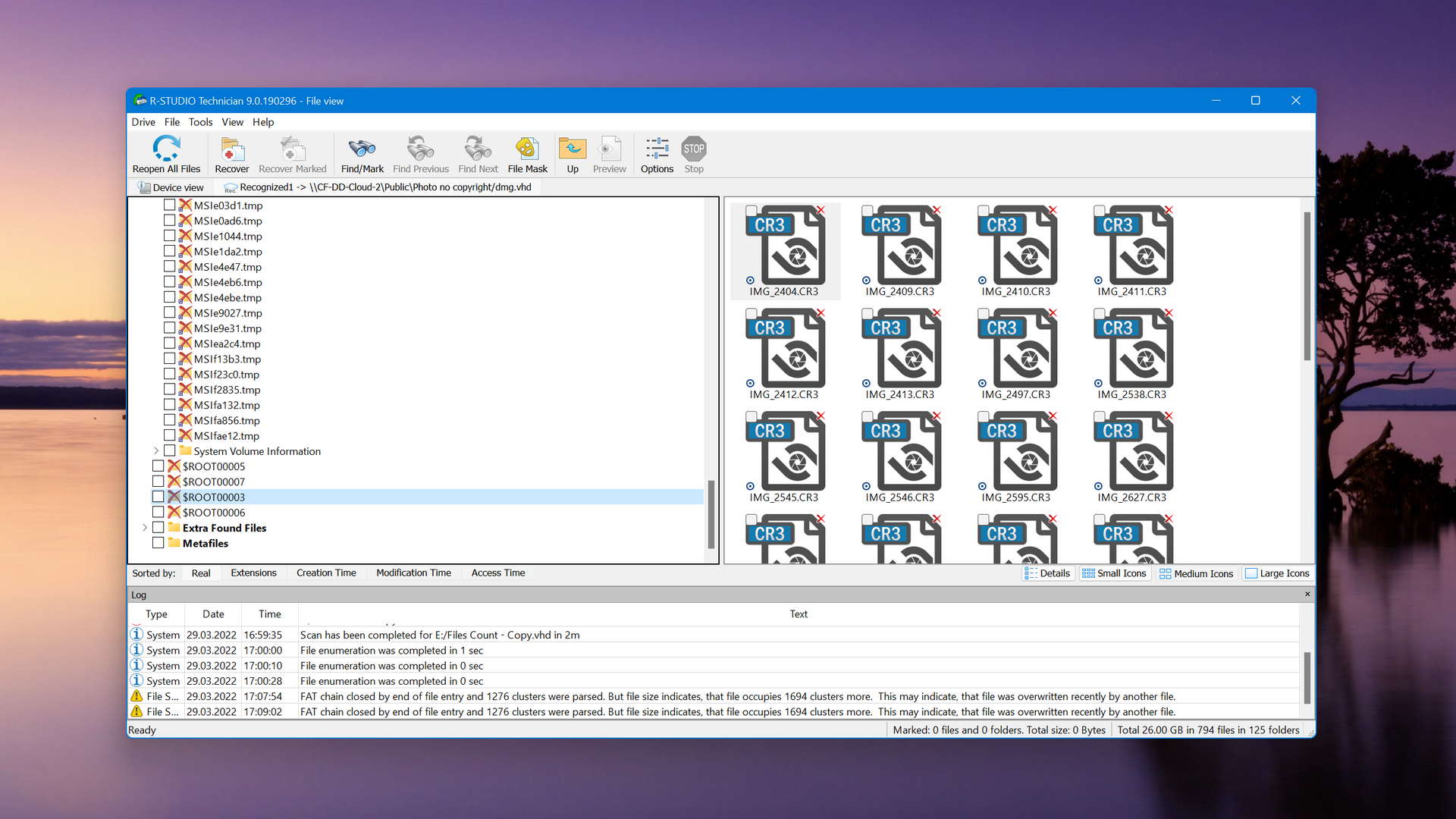Click the R-STUDIO app icon in title bar

(140, 100)
